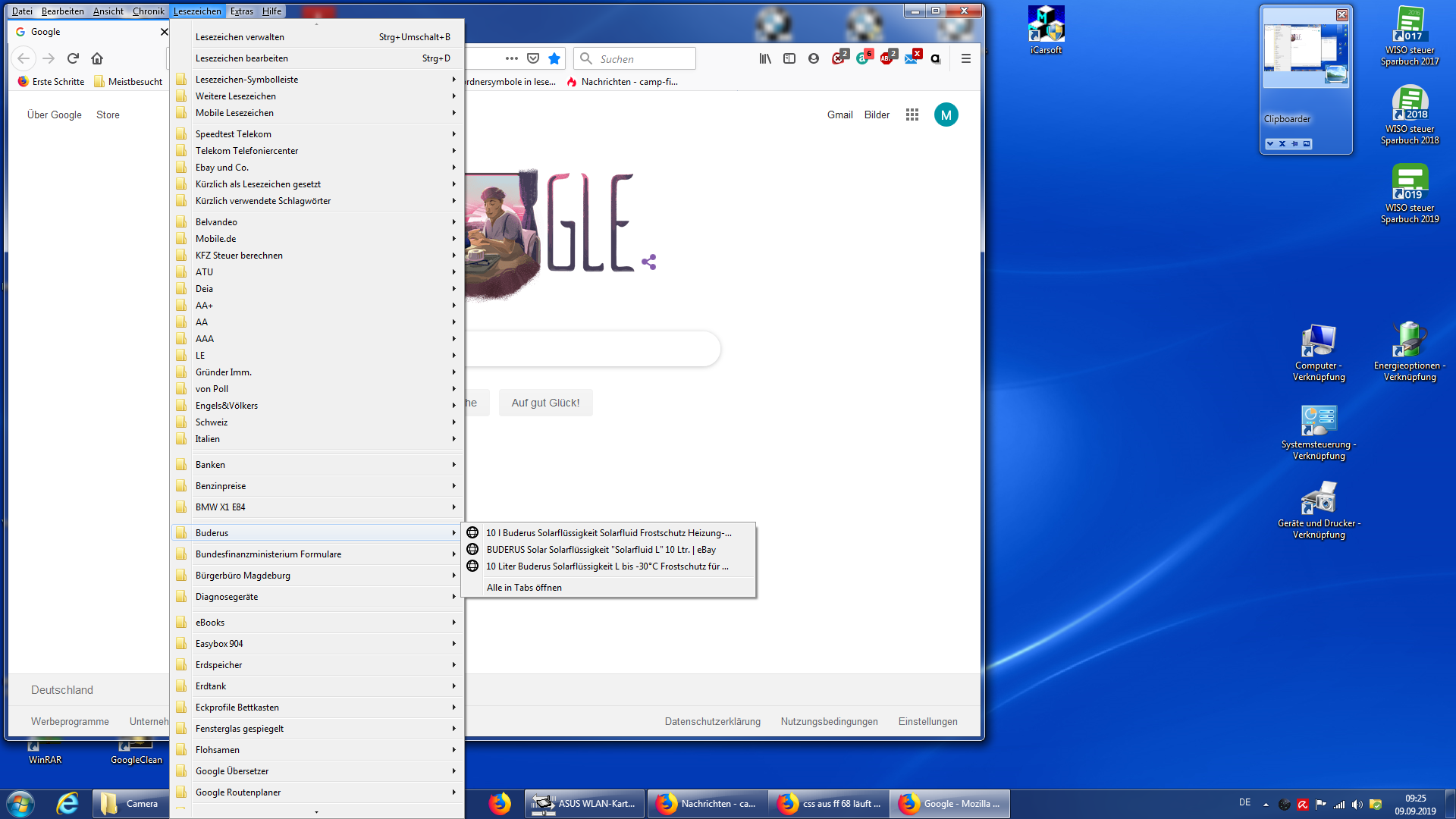Open Internet Explorer from the taskbar

pyautogui.click(x=67, y=803)
